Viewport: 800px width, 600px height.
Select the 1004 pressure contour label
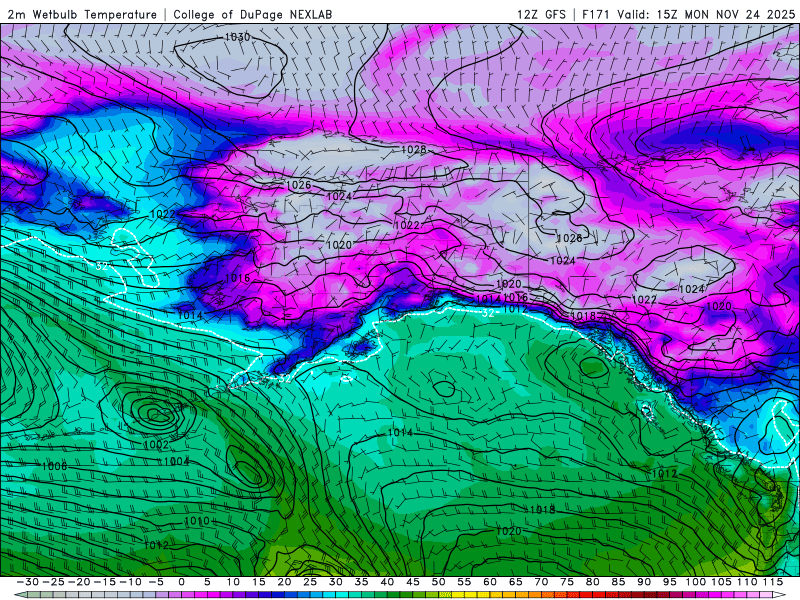tap(177, 462)
